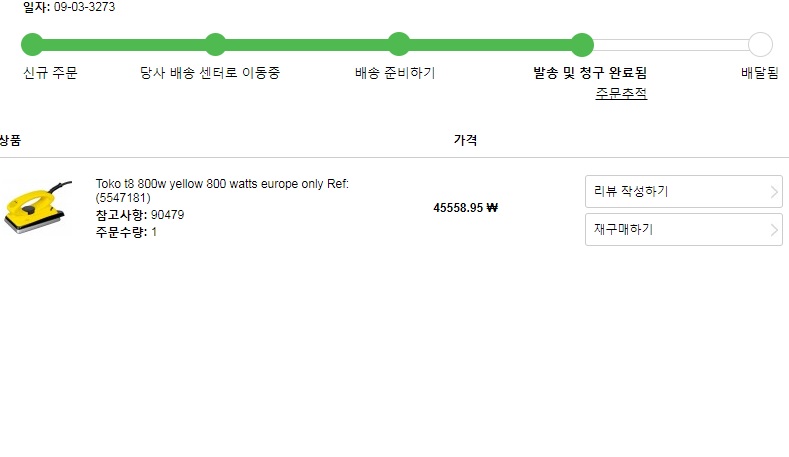Click the 배송 준비하기 step label
Image resolution: width=789 pixels, height=457 pixels.
395,73
